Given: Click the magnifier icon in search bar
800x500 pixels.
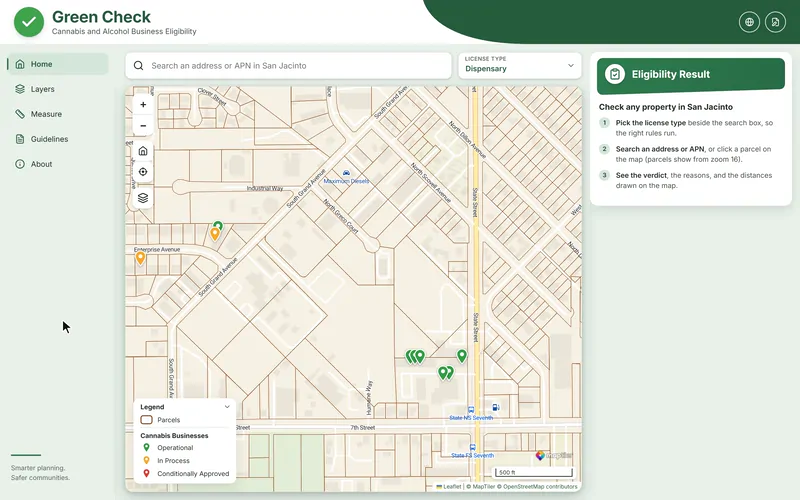Looking at the screenshot, I should coord(138,65).
